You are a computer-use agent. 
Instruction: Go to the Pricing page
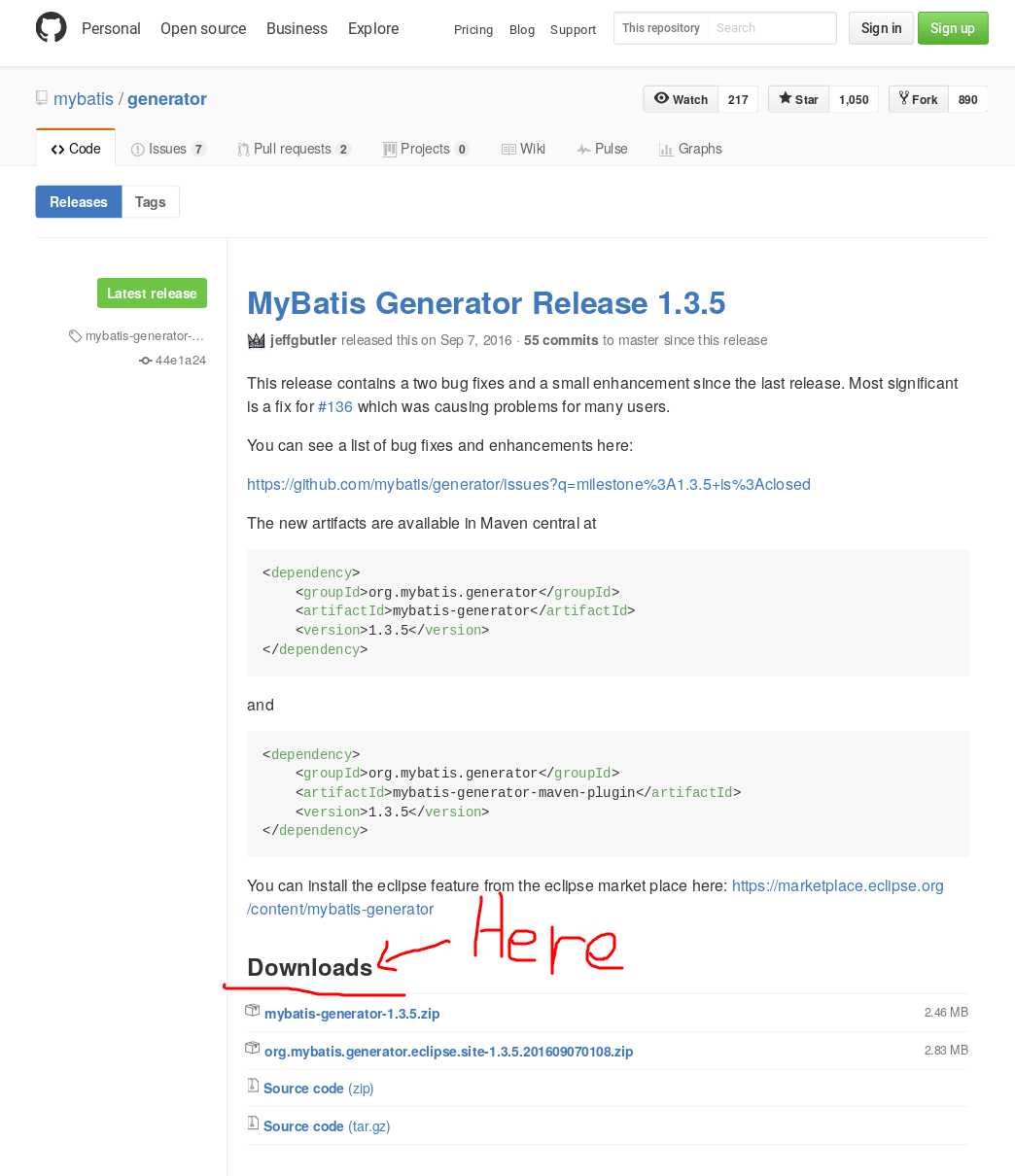473,30
